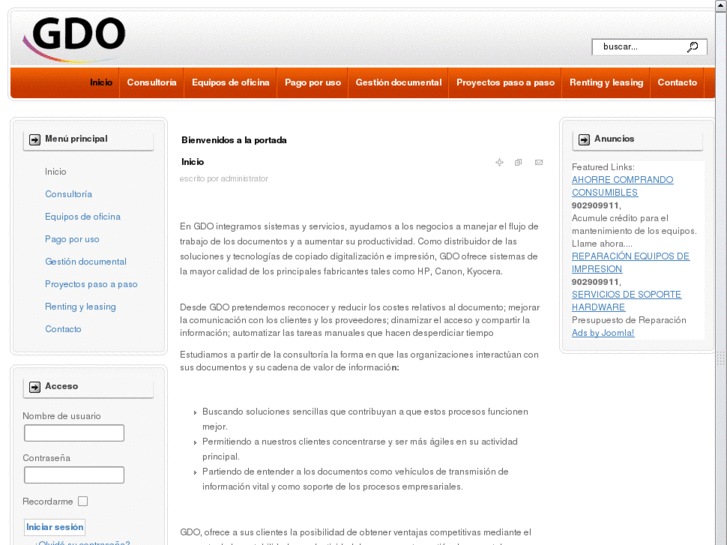This screenshot has width=727, height=545.
Task: Click the escrito por administrator text
Action: (224, 179)
